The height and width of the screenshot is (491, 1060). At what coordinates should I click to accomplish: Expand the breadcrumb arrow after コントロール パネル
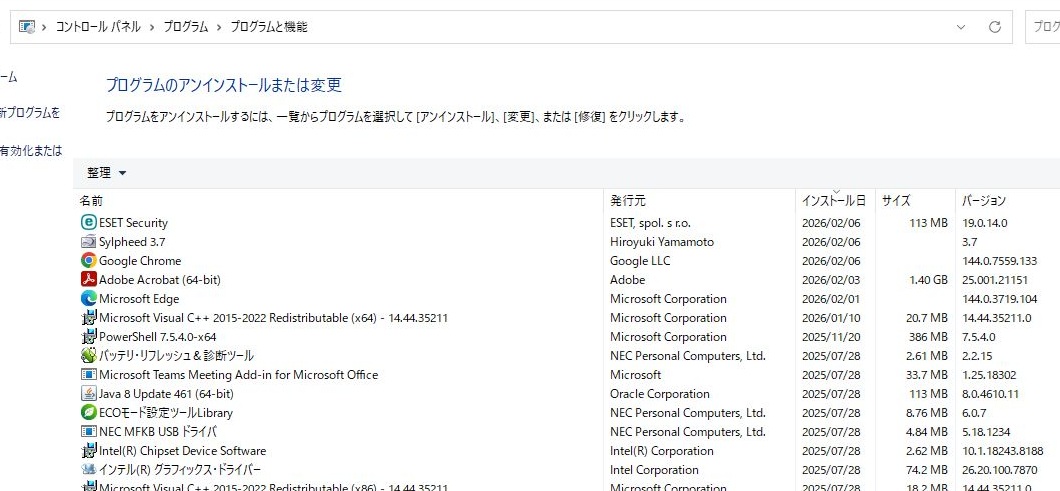pos(153,27)
